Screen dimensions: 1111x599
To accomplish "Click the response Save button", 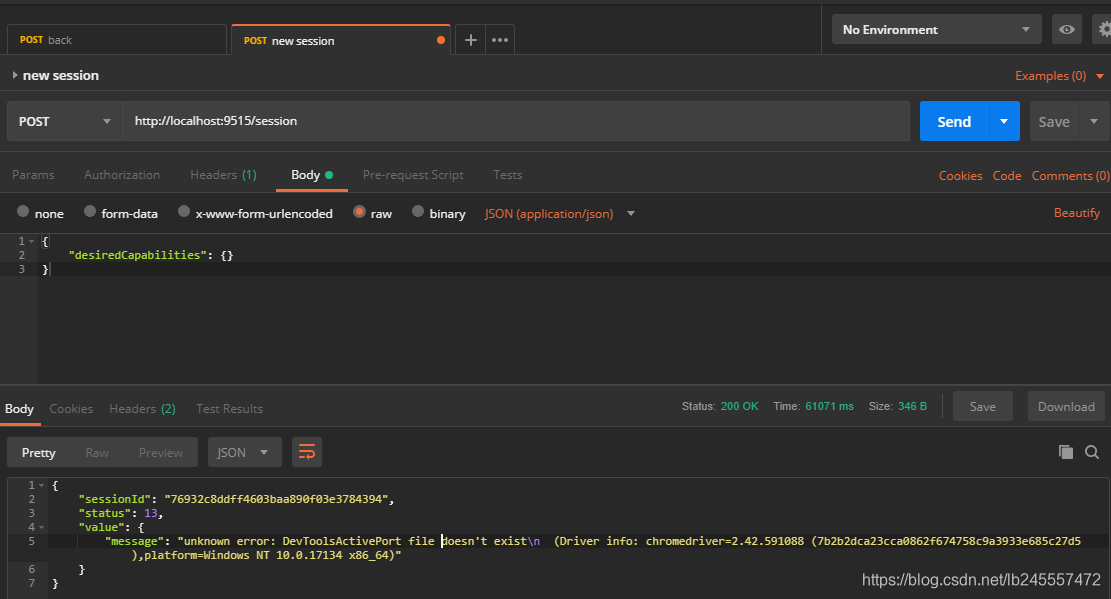I will 983,406.
